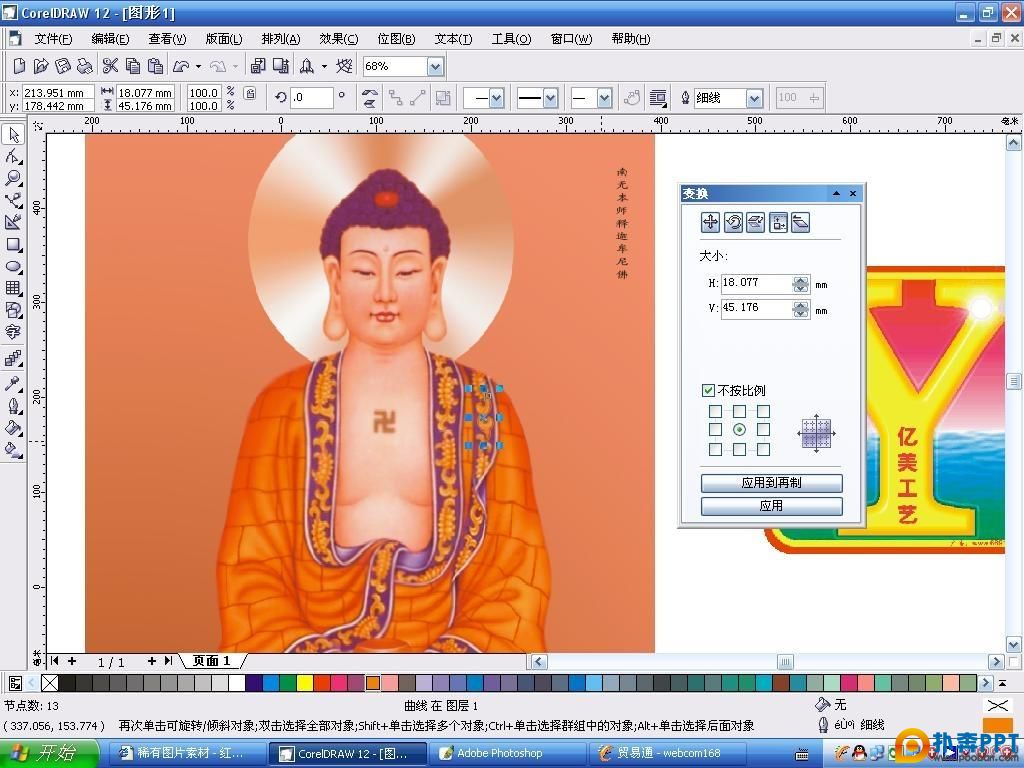
Task: Collapse the 变换 docker with arrow
Action: pos(836,193)
